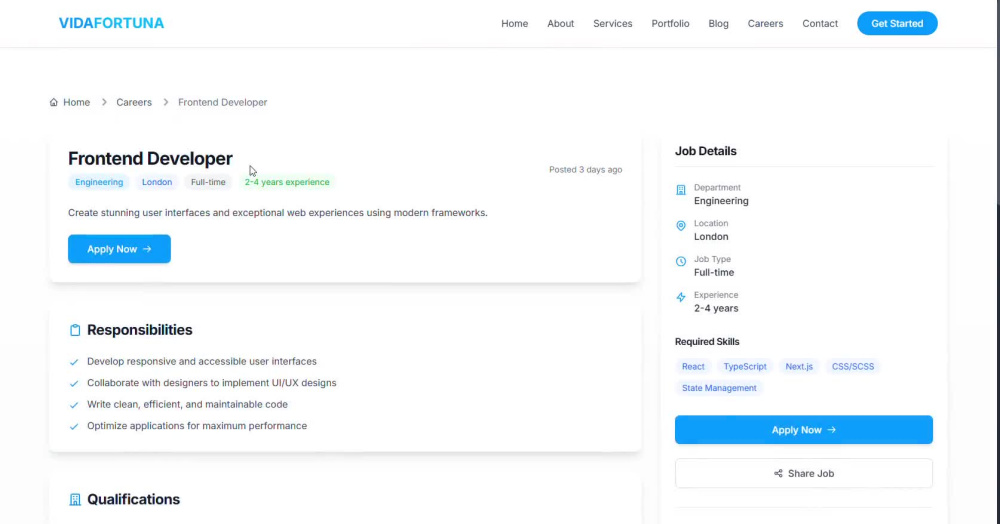This screenshot has height=524, width=1000.
Task: Click the 'Full-time' Job Type value
Action: point(714,273)
